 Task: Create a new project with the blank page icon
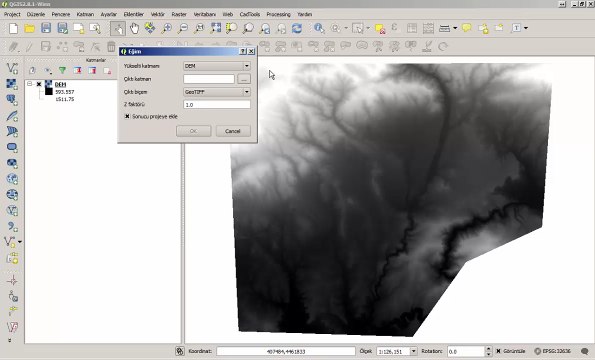pos(14,28)
